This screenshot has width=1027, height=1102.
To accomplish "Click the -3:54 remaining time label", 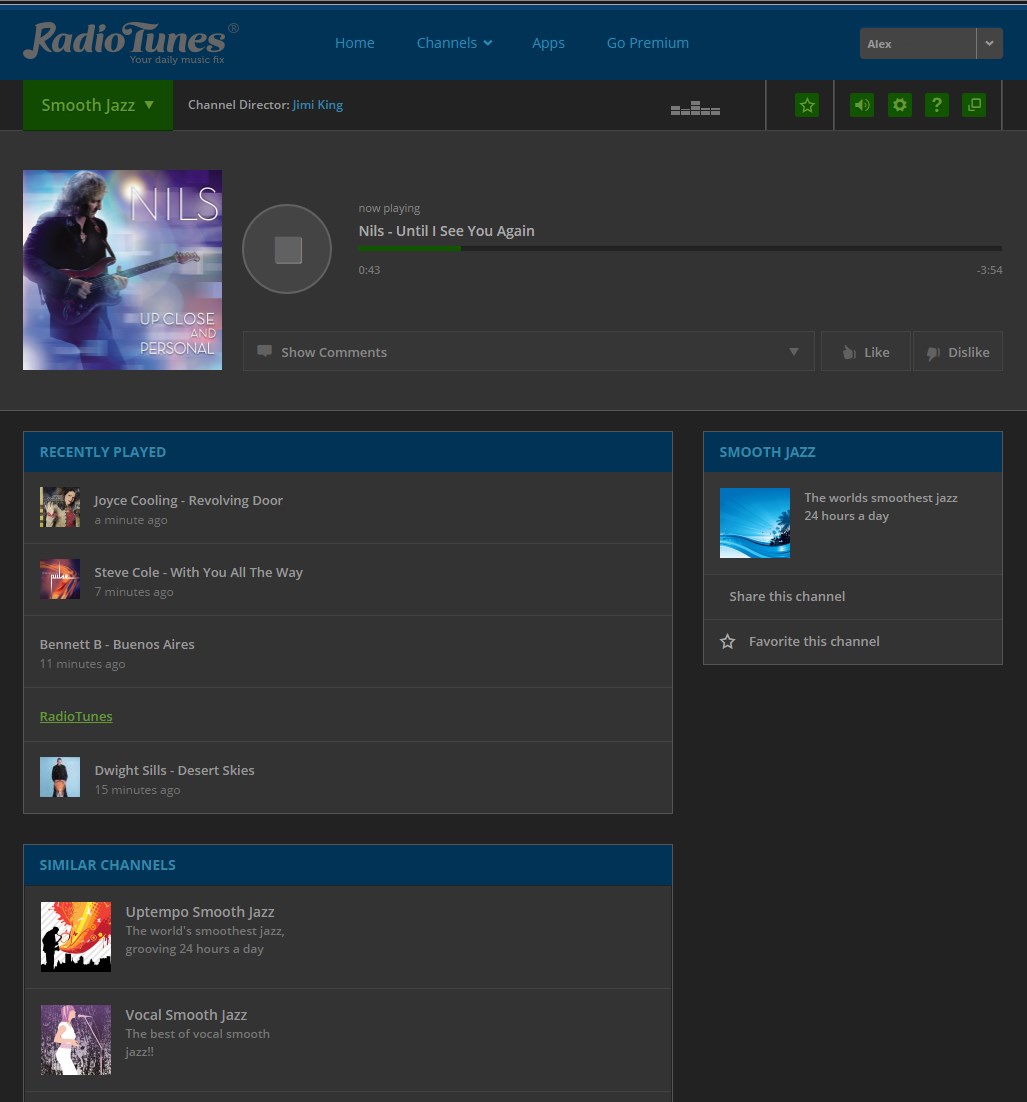I will pyautogui.click(x=989, y=270).
